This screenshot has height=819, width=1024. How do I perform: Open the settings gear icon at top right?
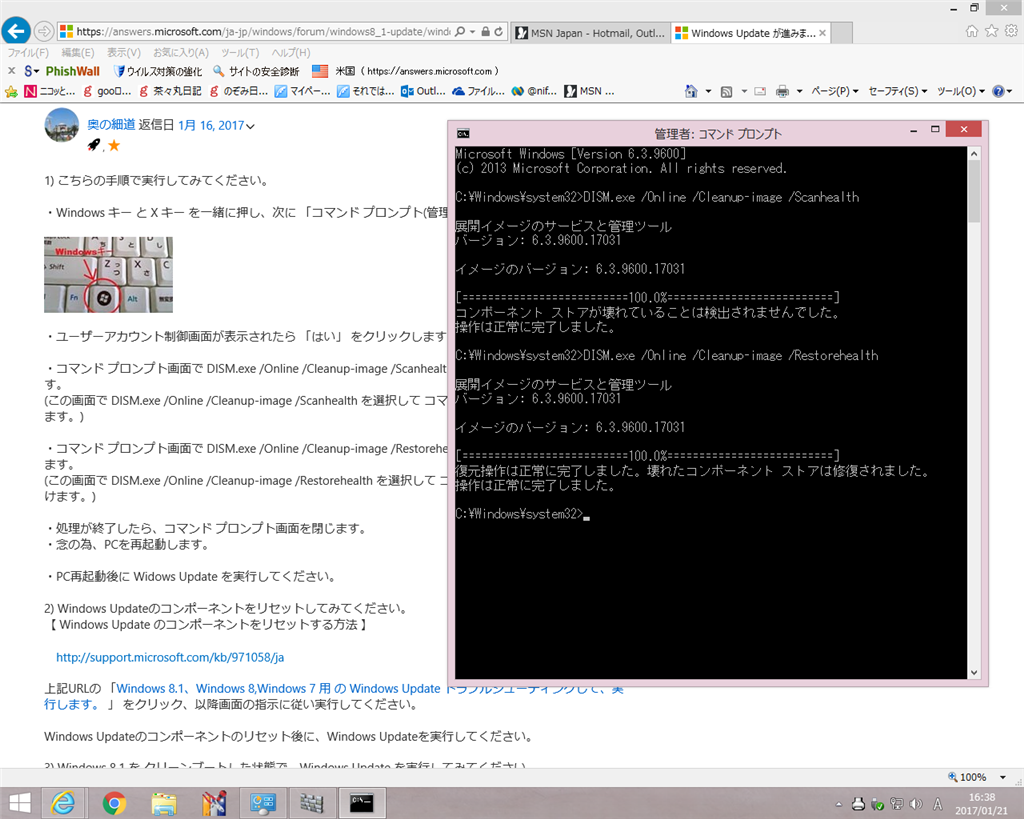tap(1011, 31)
